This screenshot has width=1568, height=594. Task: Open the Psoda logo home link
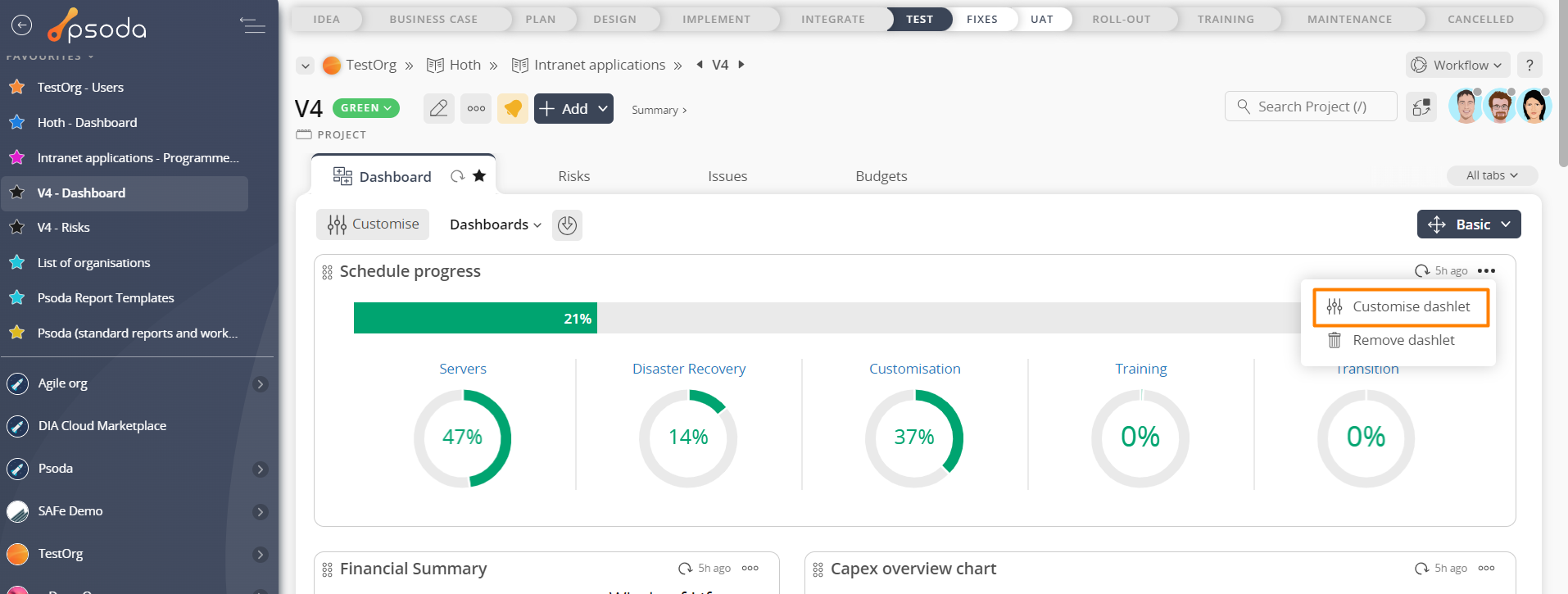97,25
